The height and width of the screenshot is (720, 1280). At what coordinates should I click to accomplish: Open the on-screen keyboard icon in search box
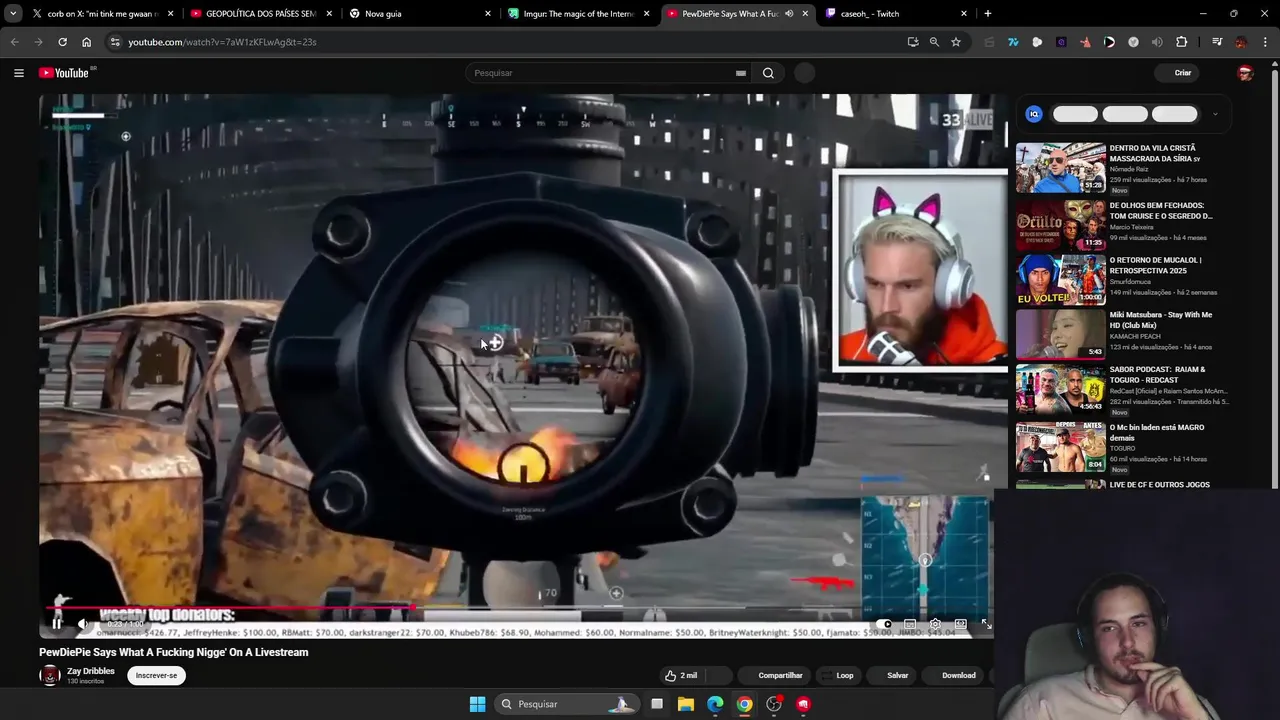741,73
